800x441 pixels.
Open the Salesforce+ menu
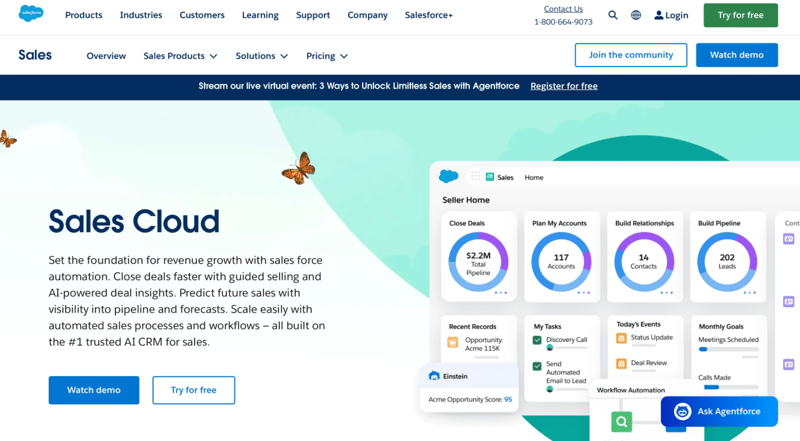[x=429, y=15]
